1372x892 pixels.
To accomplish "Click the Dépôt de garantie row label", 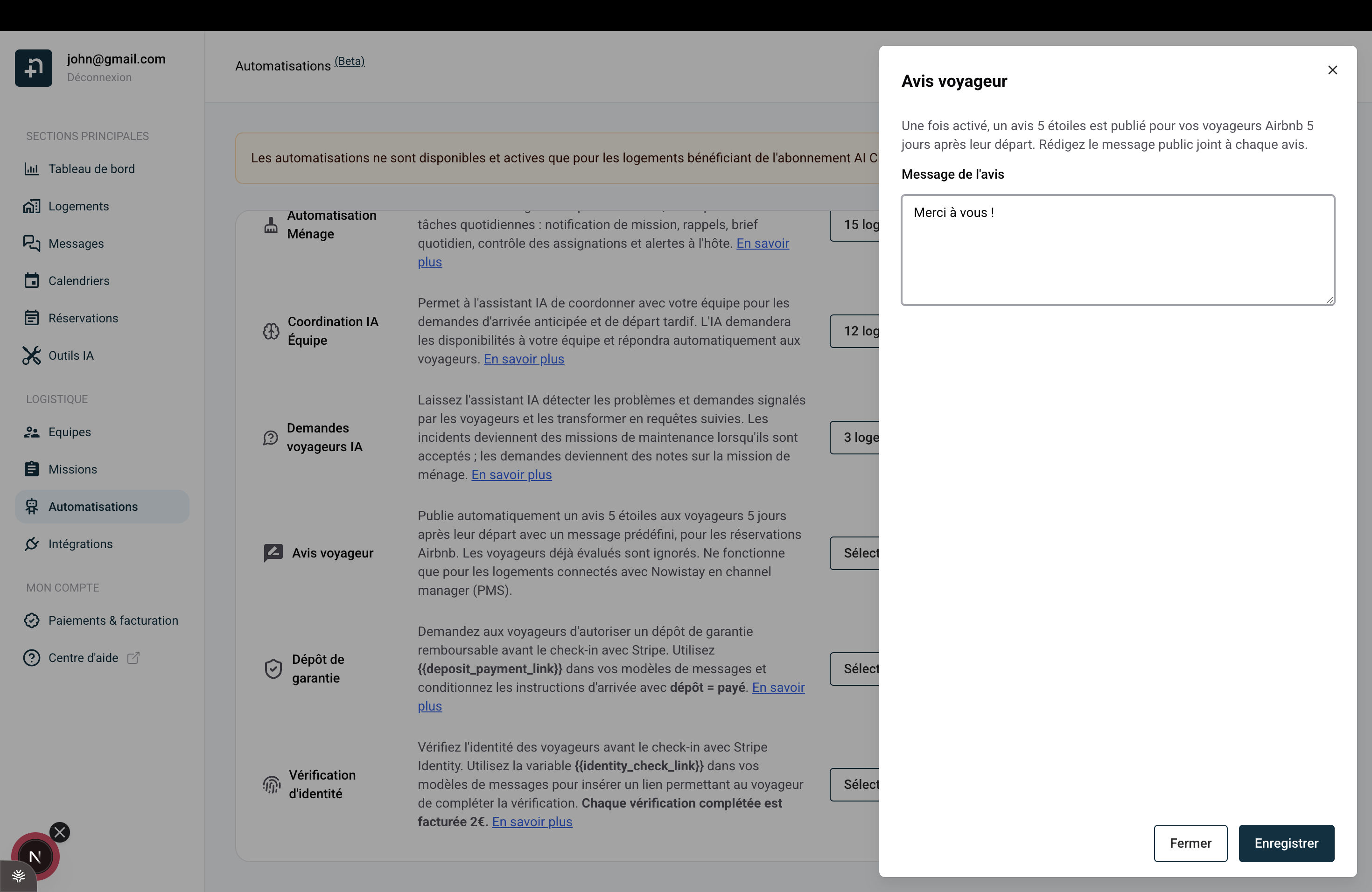I will click(318, 669).
